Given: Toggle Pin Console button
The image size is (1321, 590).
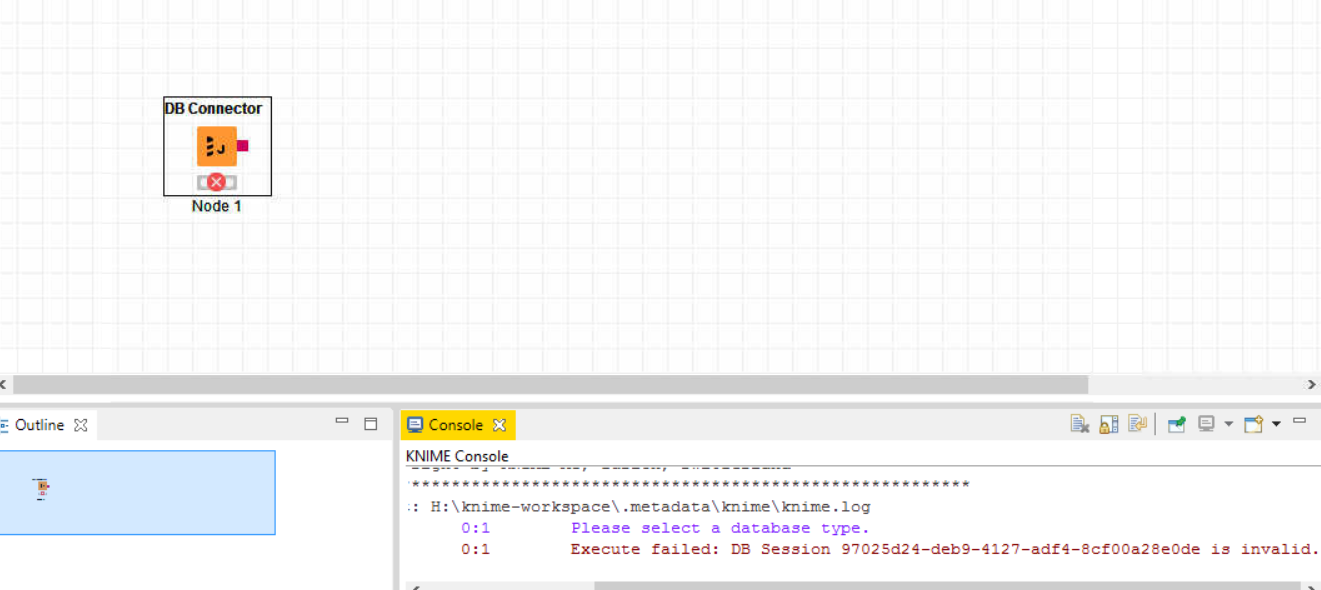Looking at the screenshot, I should pos(1177,424).
